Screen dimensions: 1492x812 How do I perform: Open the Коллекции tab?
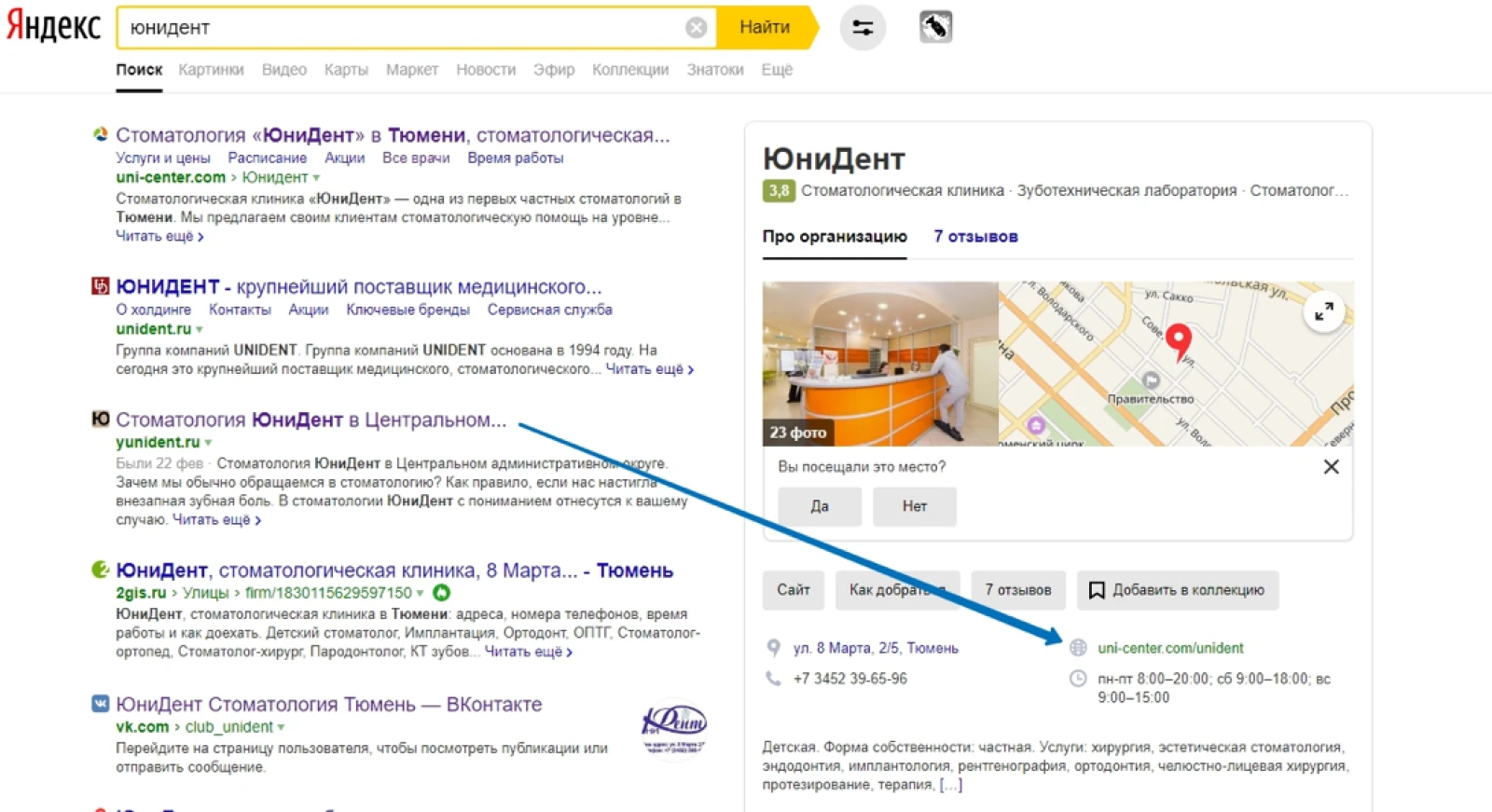630,70
